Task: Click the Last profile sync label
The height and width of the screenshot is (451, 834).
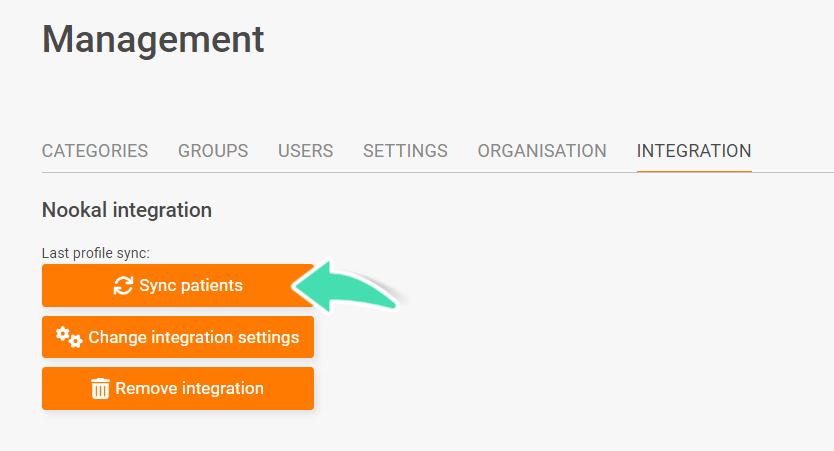Action: [x=96, y=253]
